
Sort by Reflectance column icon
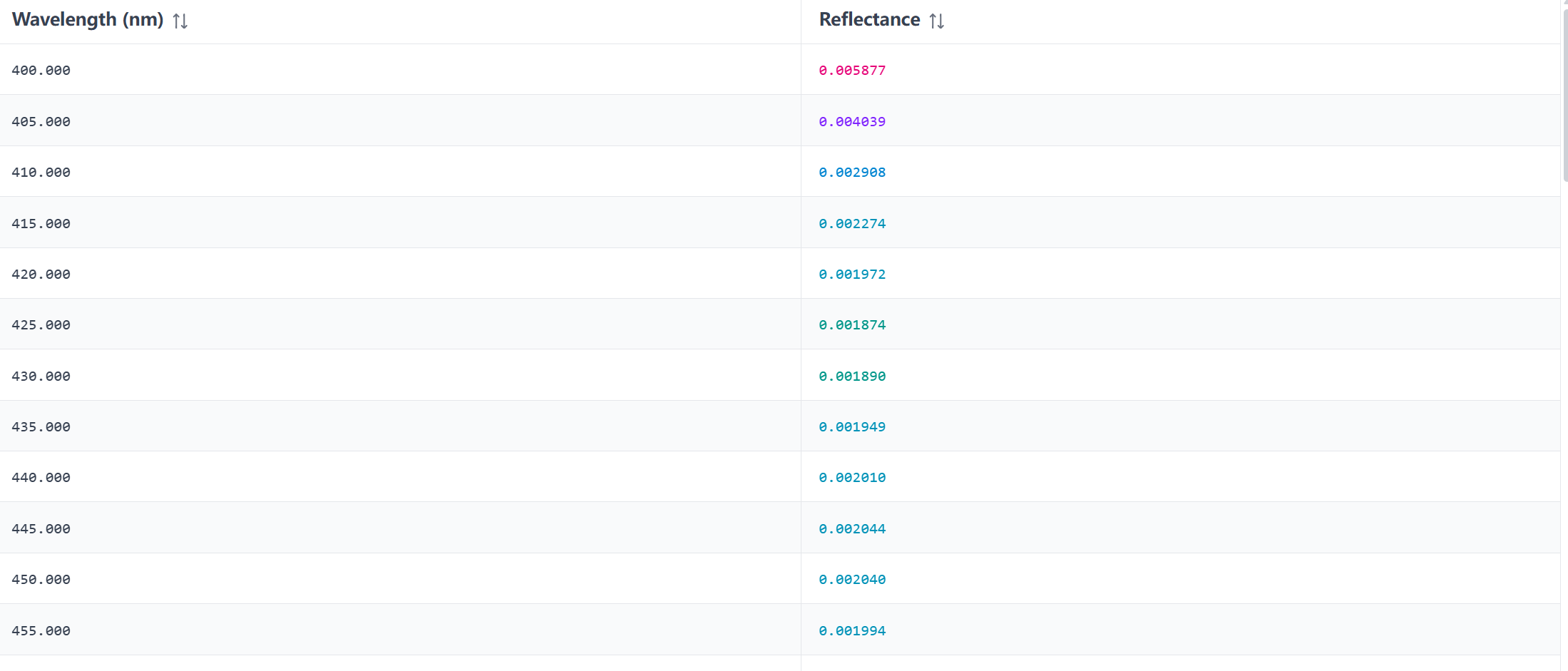point(937,21)
